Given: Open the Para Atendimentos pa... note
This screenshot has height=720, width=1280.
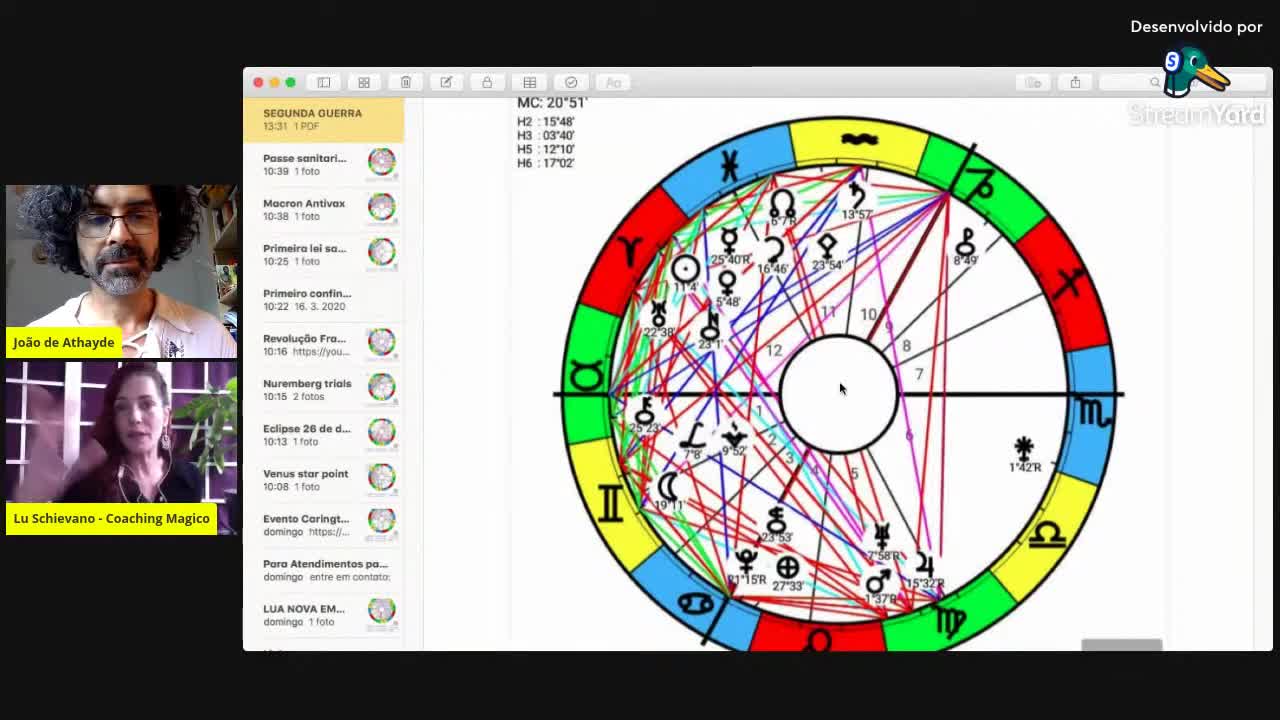Looking at the screenshot, I should (x=323, y=569).
